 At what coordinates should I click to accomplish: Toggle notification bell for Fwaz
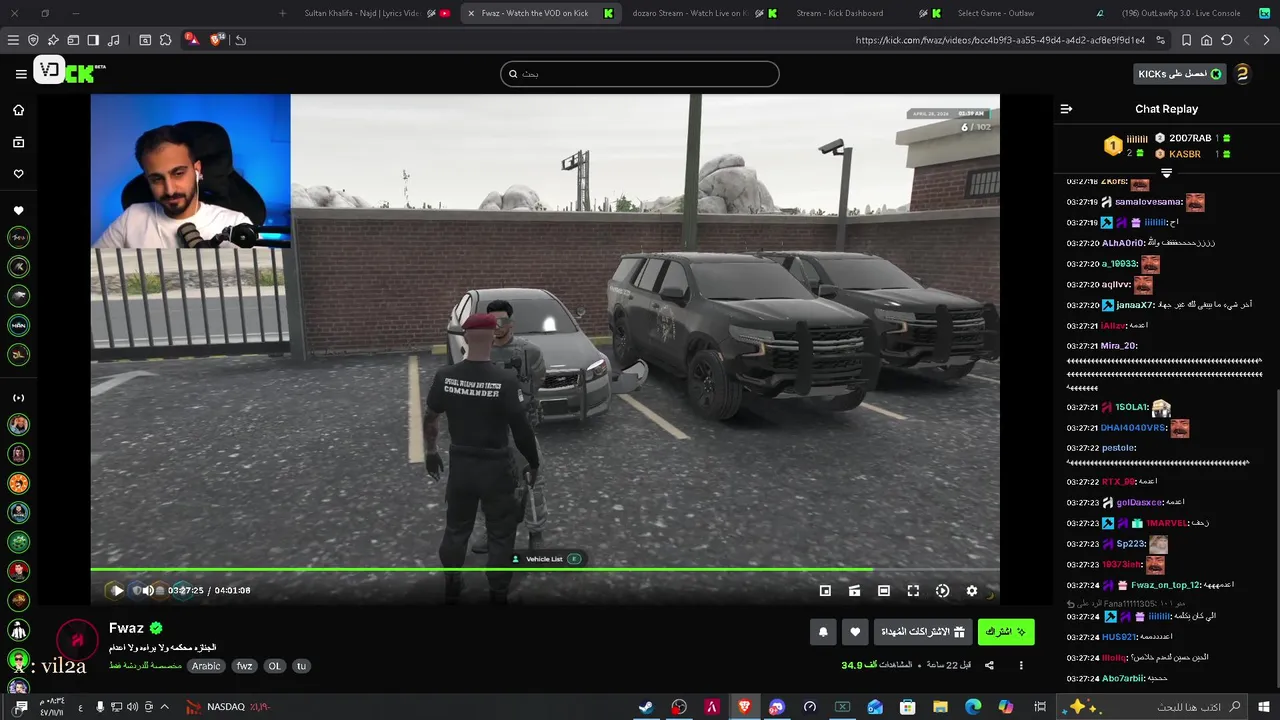pyautogui.click(x=823, y=632)
